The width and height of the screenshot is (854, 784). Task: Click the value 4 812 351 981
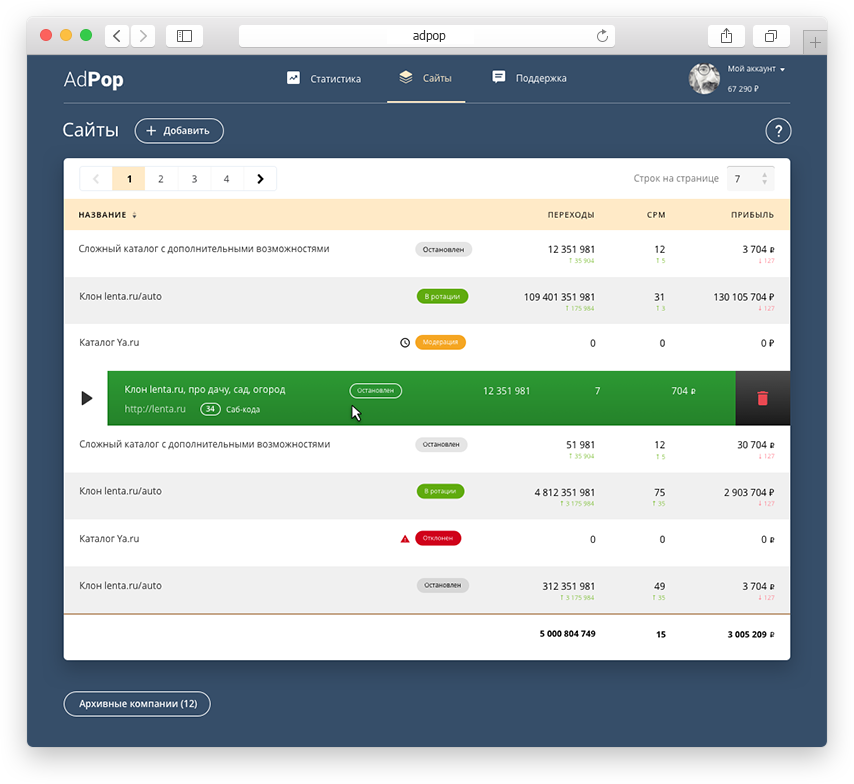tap(564, 493)
